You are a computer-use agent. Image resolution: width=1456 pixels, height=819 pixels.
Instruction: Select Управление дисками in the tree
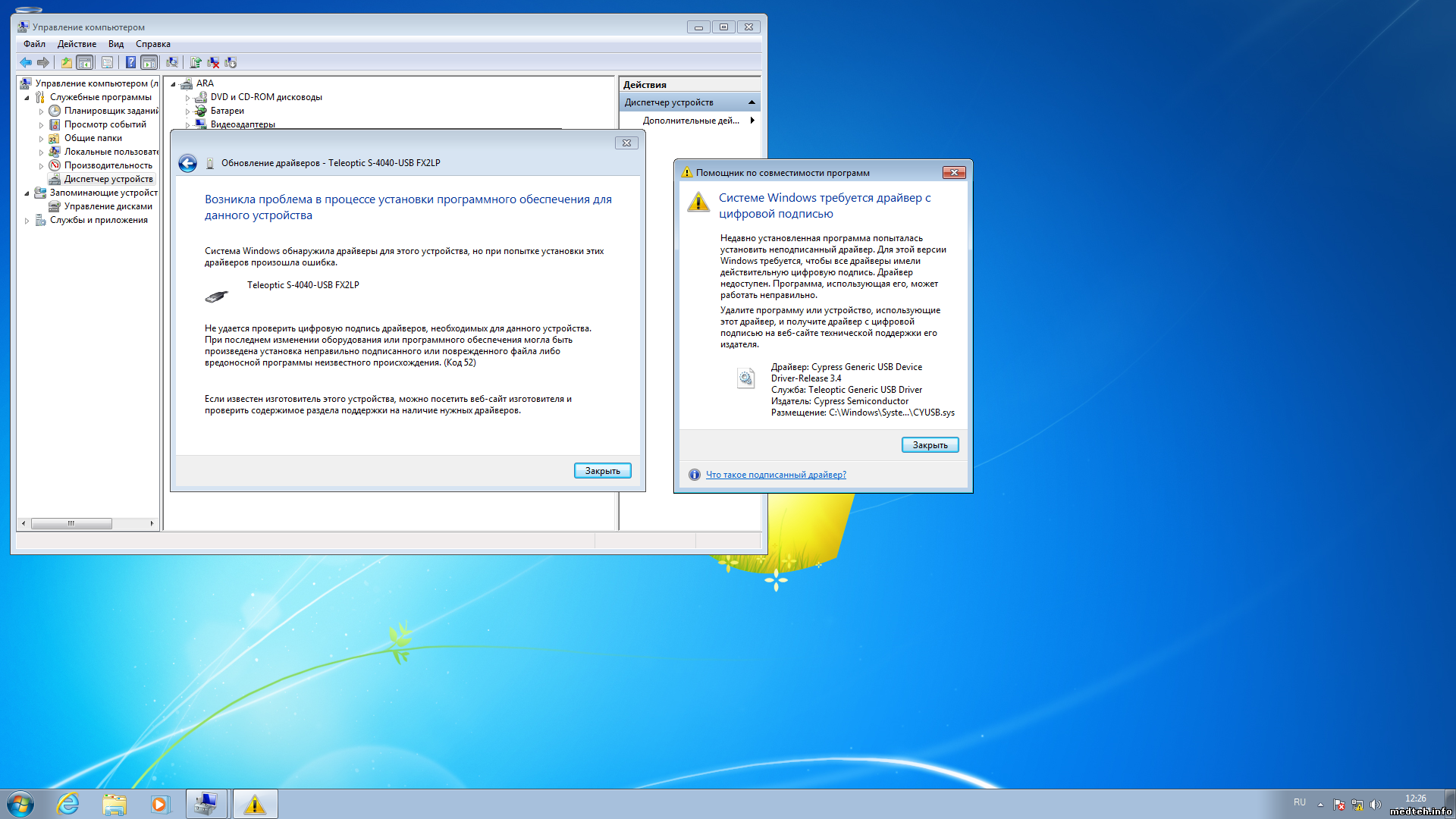pyautogui.click(x=108, y=206)
